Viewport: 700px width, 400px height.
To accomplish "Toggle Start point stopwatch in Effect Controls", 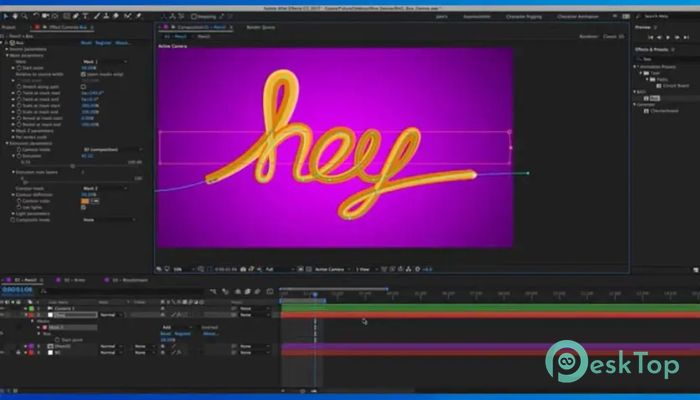I will click(19, 68).
